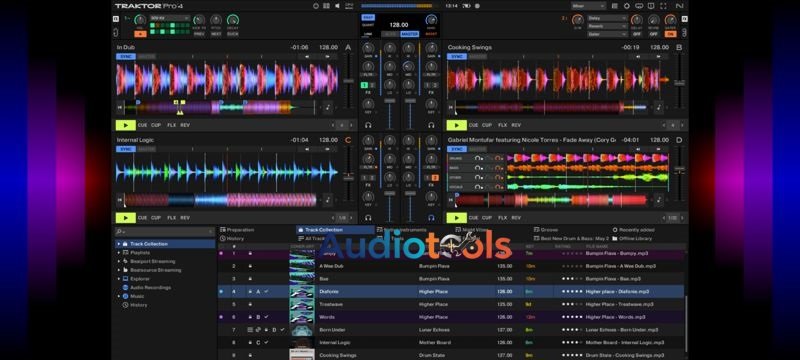Expand the Playlists tree node
The width and height of the screenshot is (800, 360).
(x=119, y=252)
